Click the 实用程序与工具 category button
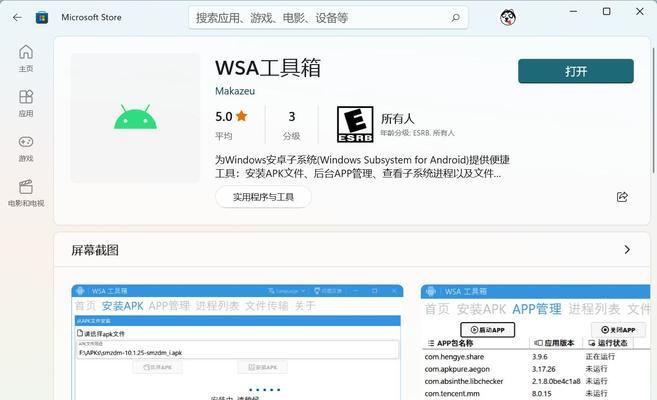The image size is (657, 400). pos(263,197)
